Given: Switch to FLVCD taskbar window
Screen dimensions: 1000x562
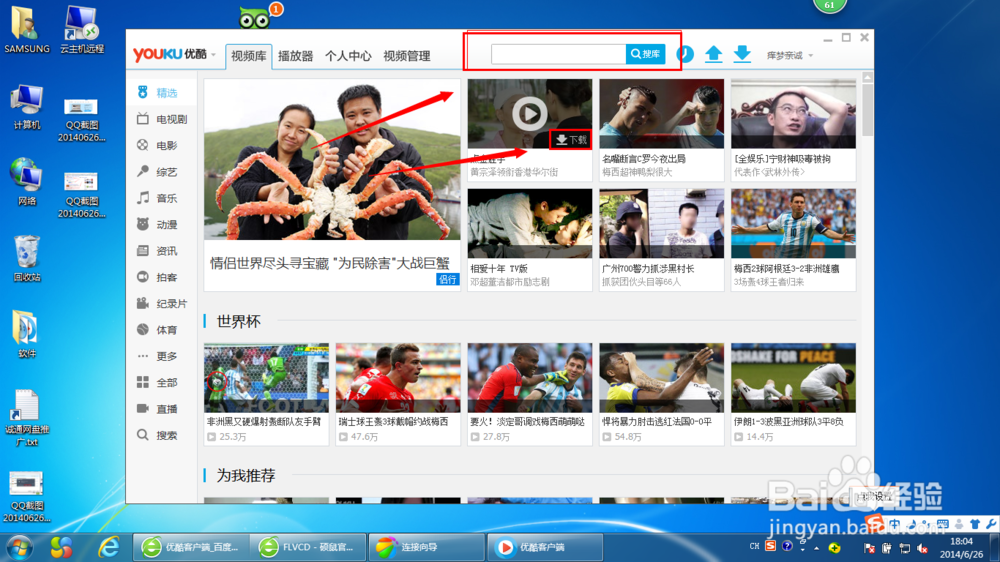Looking at the screenshot, I should 309,547.
